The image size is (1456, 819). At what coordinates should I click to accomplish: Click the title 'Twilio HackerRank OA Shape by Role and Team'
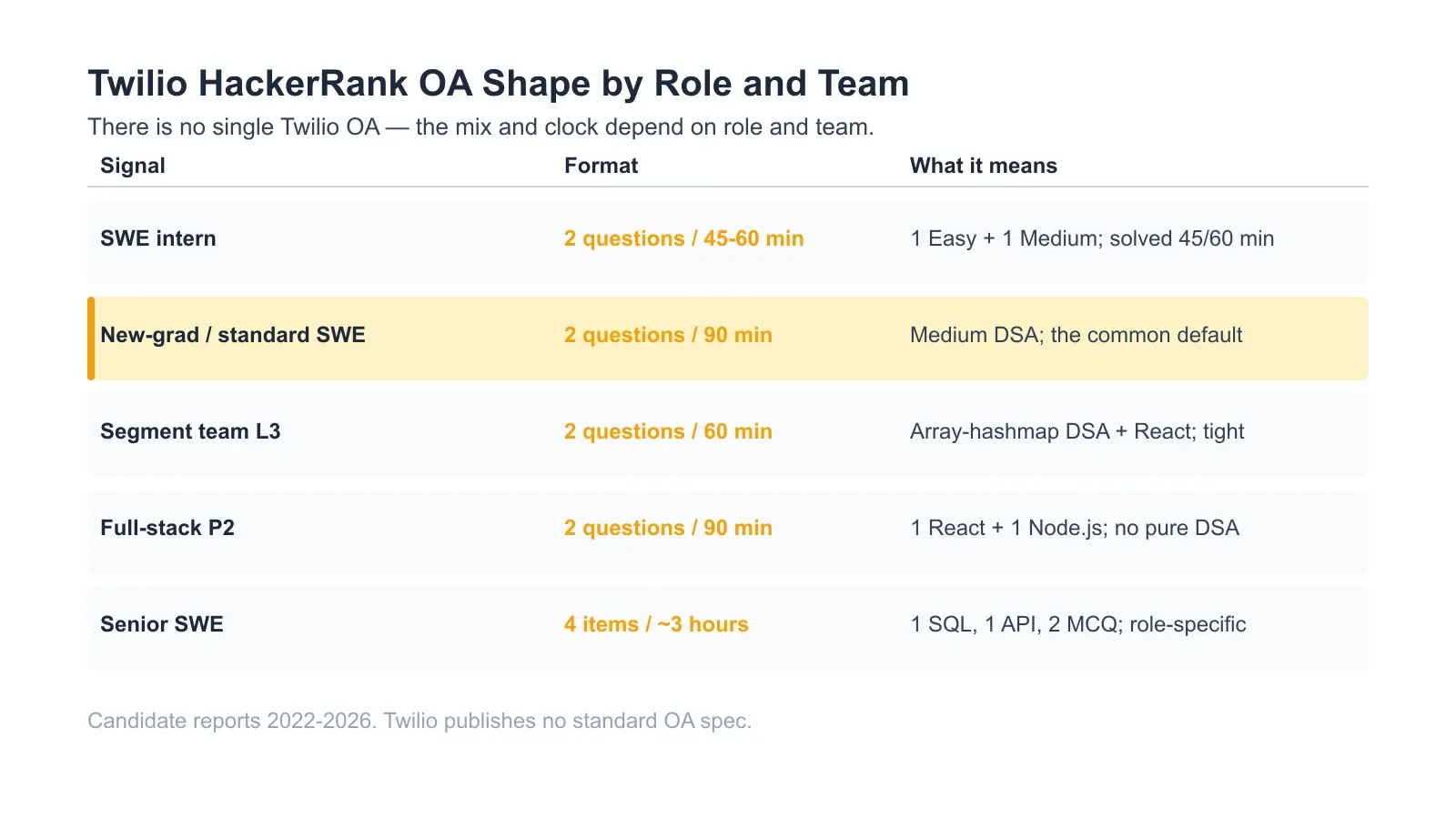point(498,84)
